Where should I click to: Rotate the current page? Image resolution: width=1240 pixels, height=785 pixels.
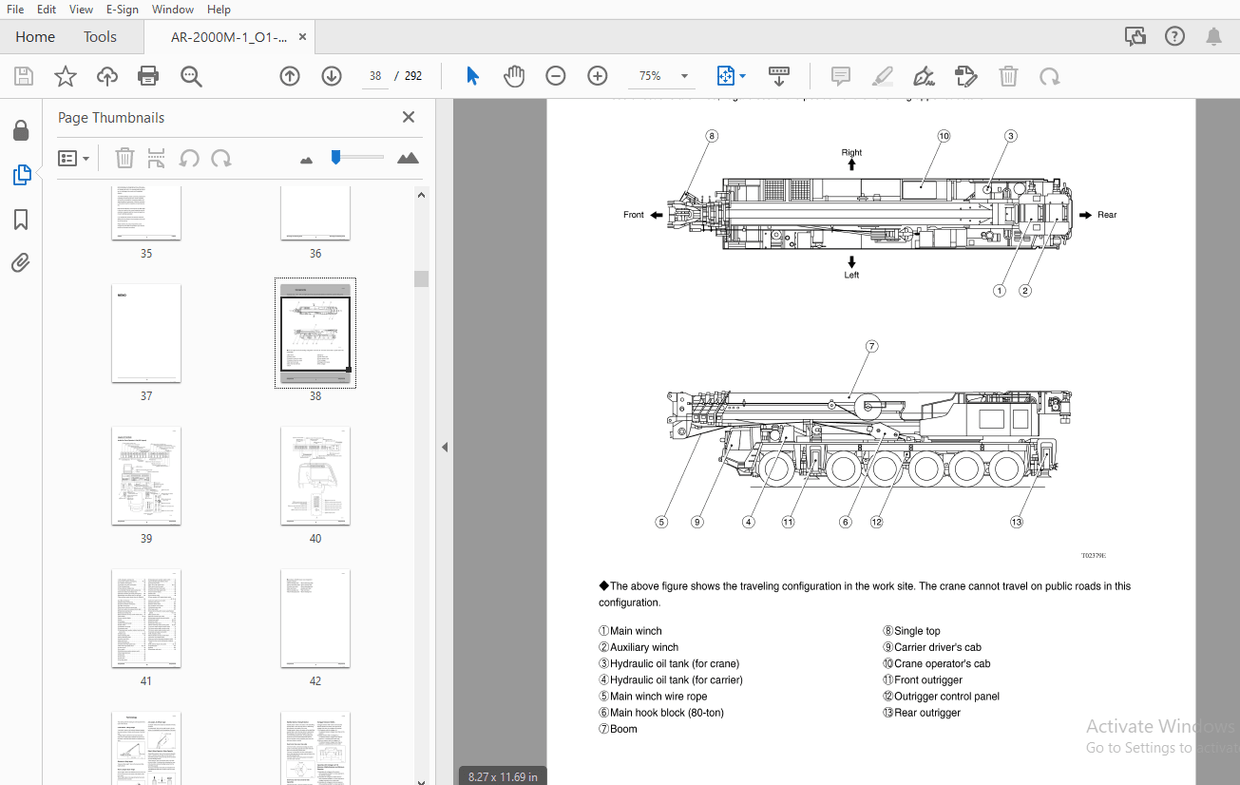[x=1047, y=76]
